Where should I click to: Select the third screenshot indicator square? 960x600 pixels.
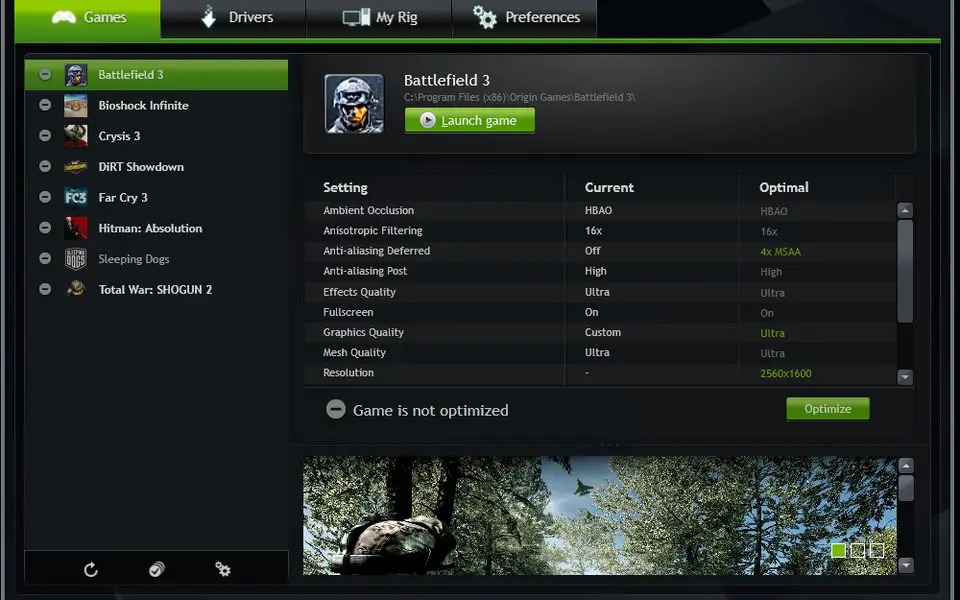coord(877,550)
